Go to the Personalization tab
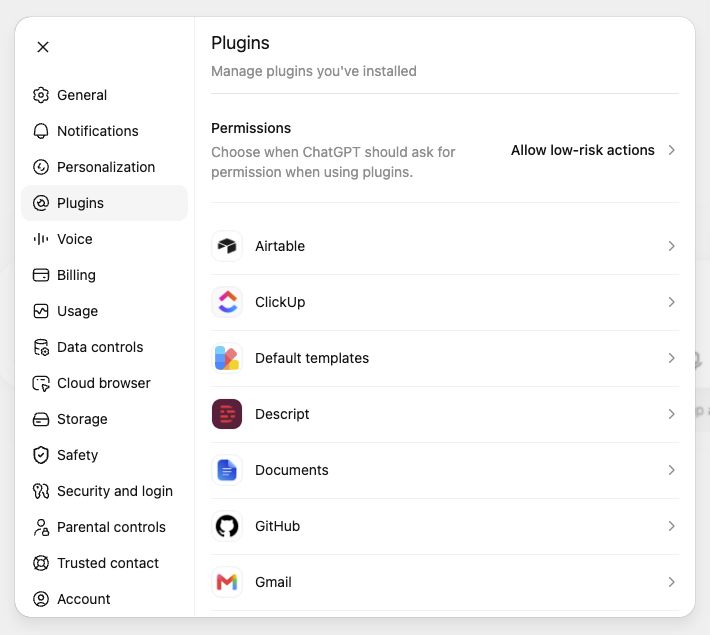The width and height of the screenshot is (710, 635). (104, 167)
